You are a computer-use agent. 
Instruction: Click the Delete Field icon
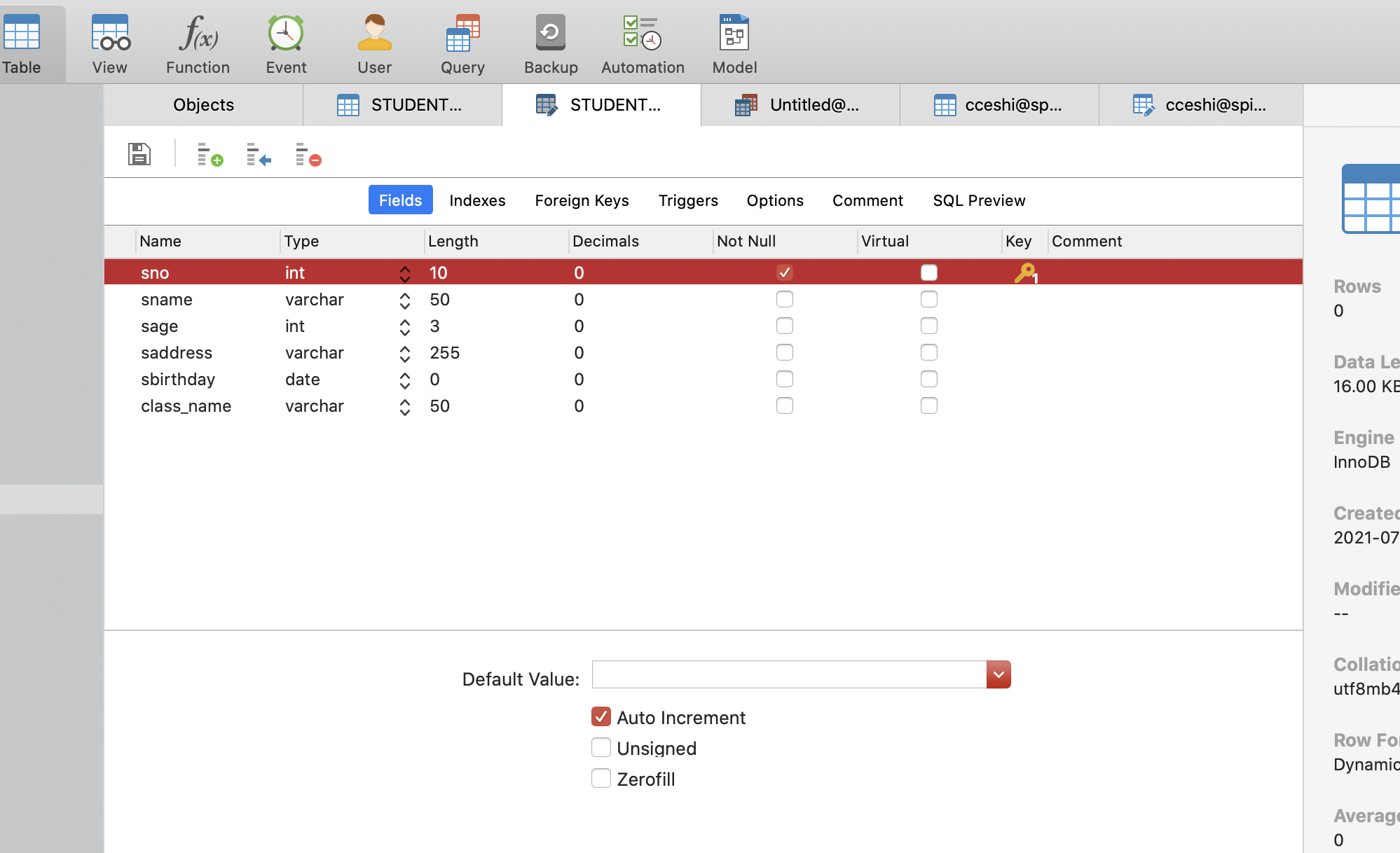(308, 154)
